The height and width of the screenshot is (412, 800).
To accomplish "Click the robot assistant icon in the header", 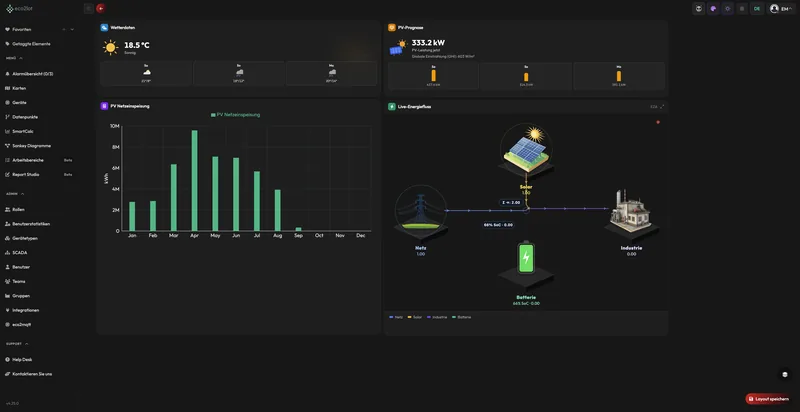I will click(x=698, y=8).
